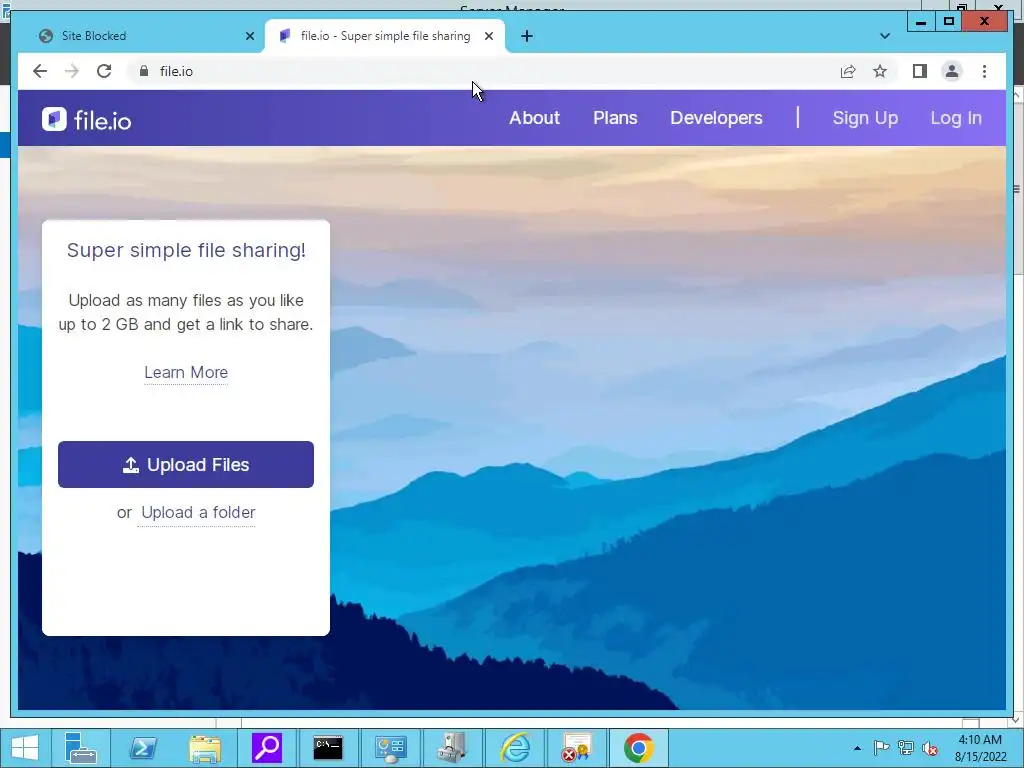The width and height of the screenshot is (1024, 768).
Task: Minimize the Chrome window
Action: tap(921, 22)
